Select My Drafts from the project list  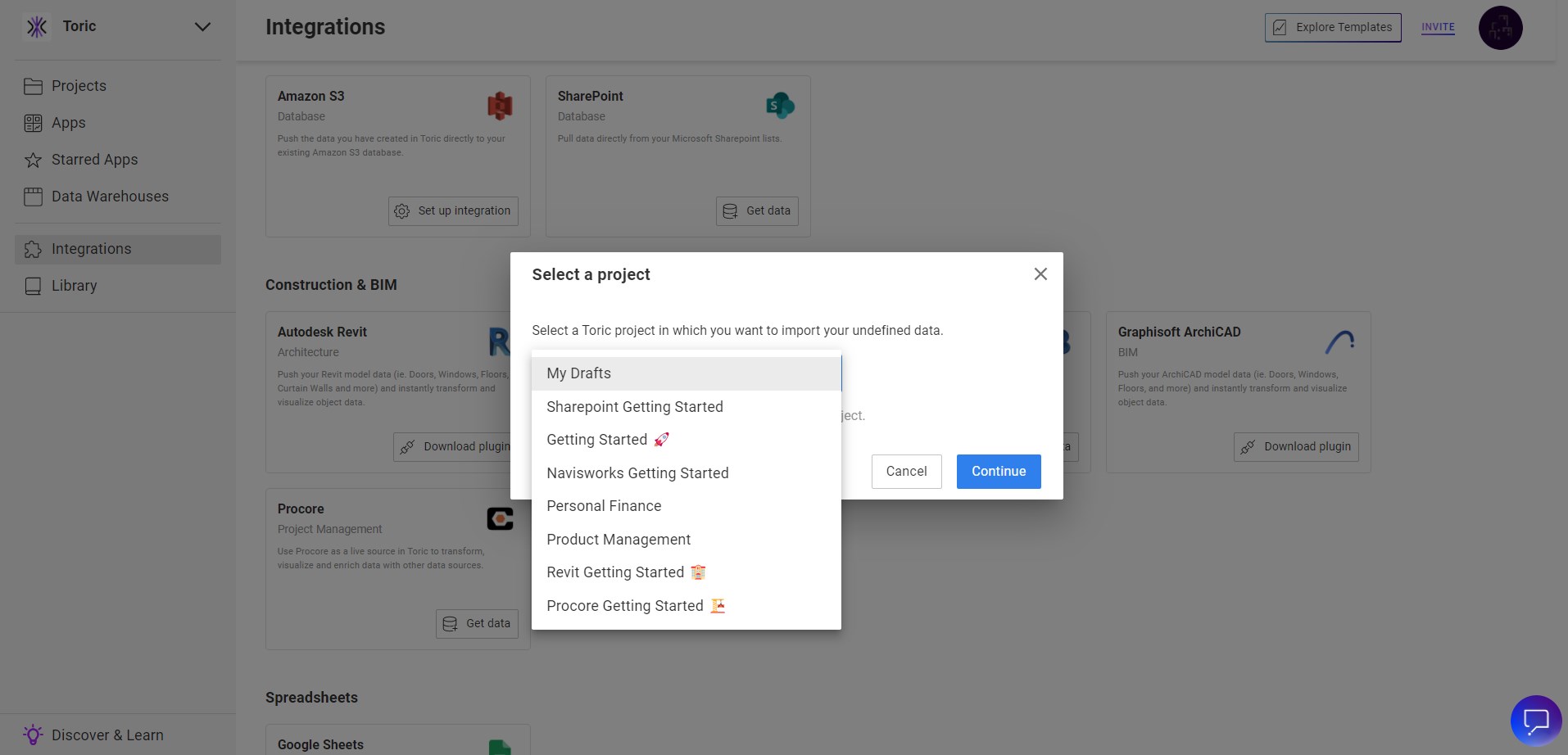pyautogui.click(x=578, y=373)
